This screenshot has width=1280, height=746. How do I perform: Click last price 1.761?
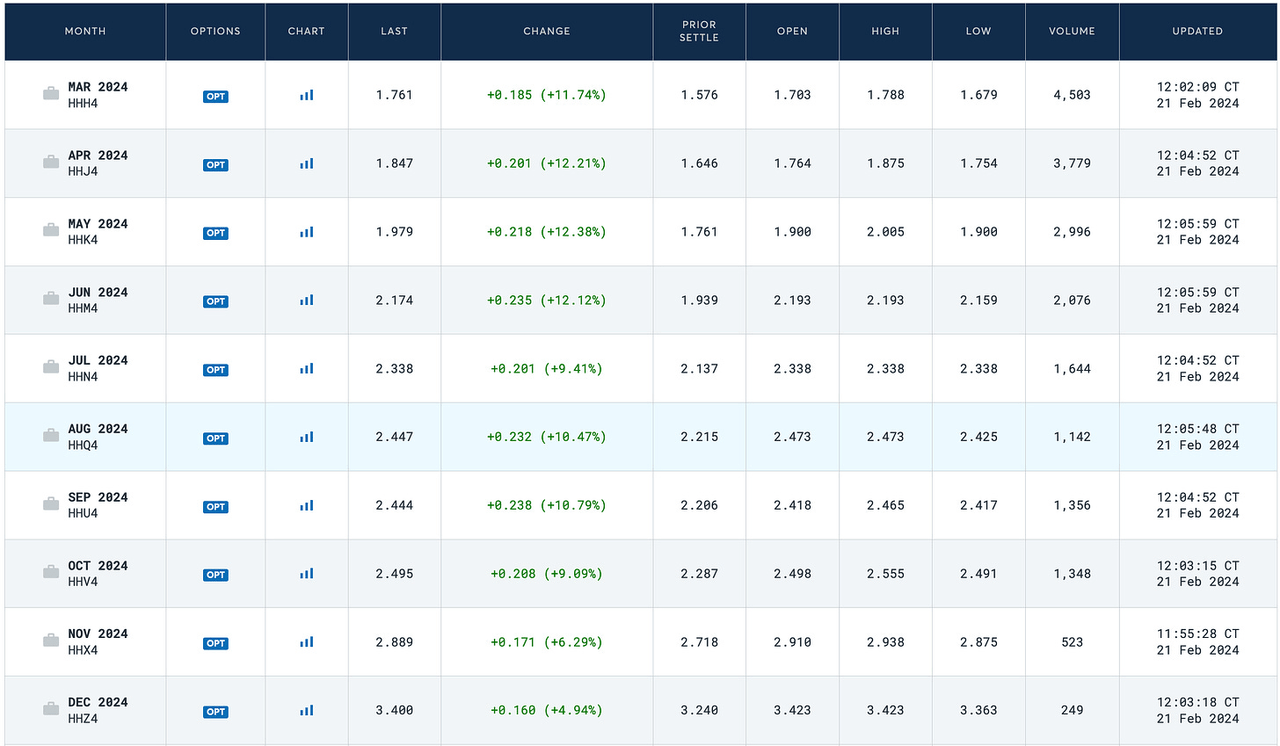tap(394, 95)
